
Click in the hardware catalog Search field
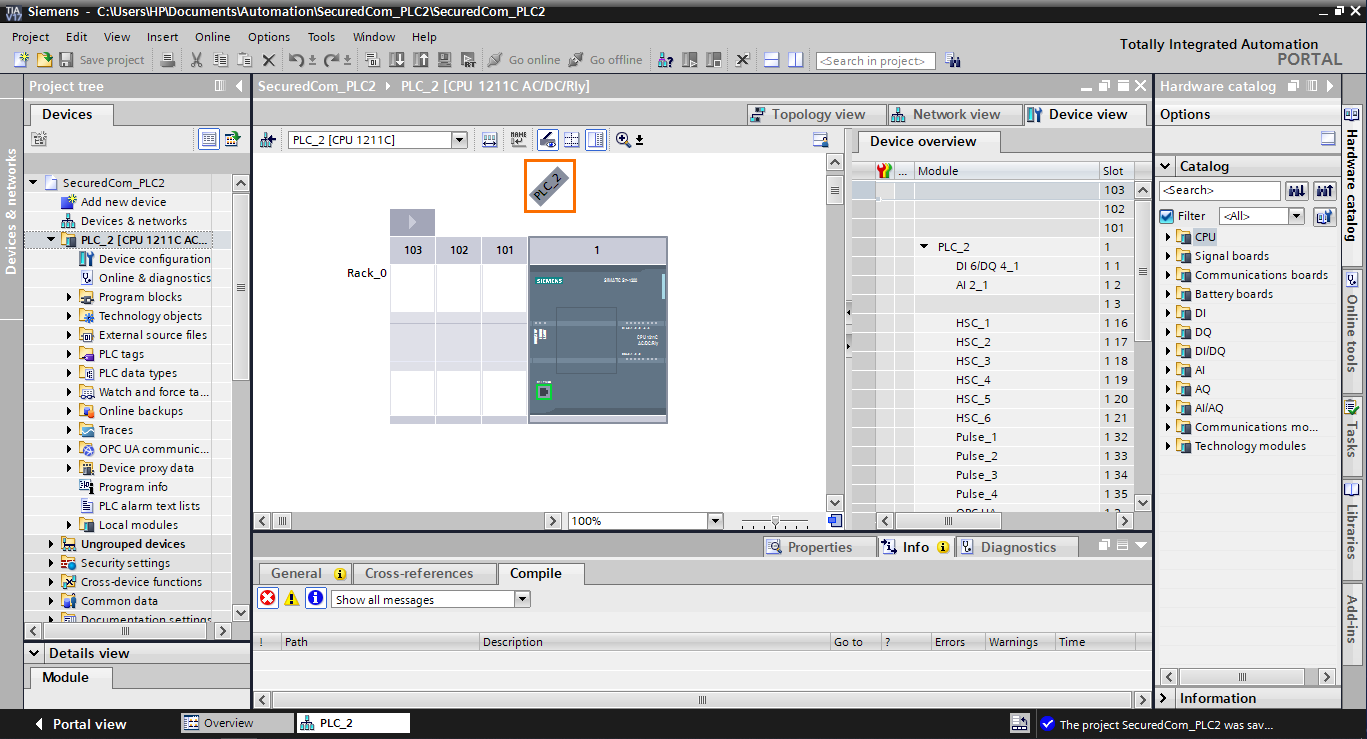(x=1219, y=190)
